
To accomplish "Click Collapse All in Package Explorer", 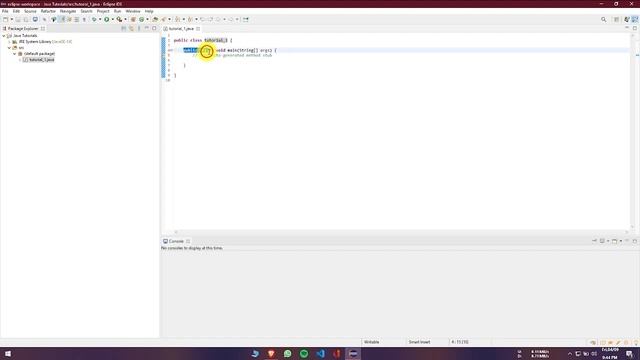I will (x=124, y=29).
